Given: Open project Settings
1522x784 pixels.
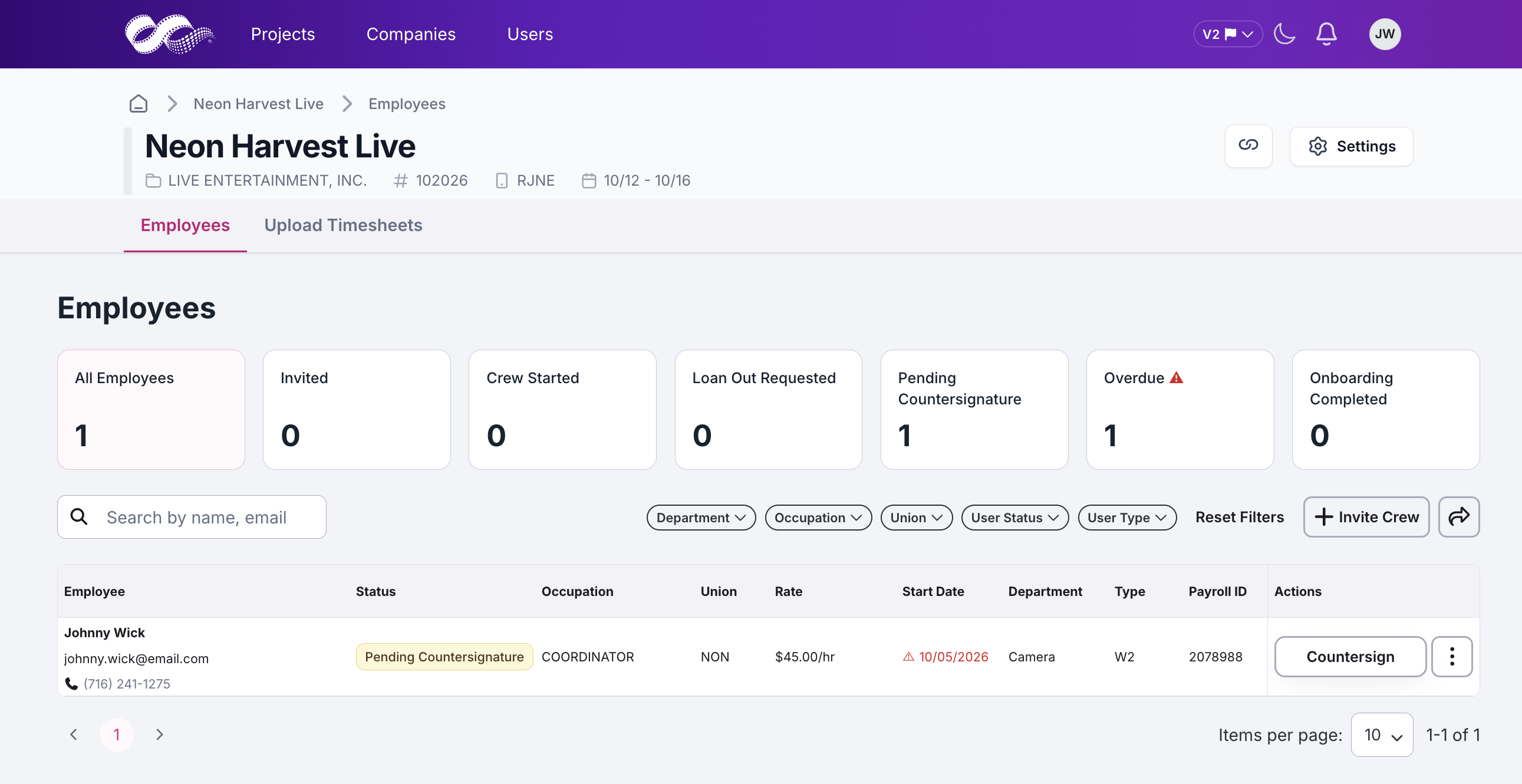Looking at the screenshot, I should tap(1351, 146).
